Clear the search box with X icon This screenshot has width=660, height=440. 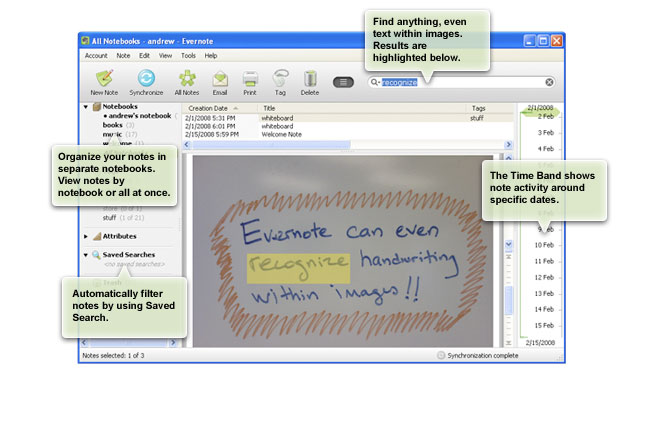(549, 82)
